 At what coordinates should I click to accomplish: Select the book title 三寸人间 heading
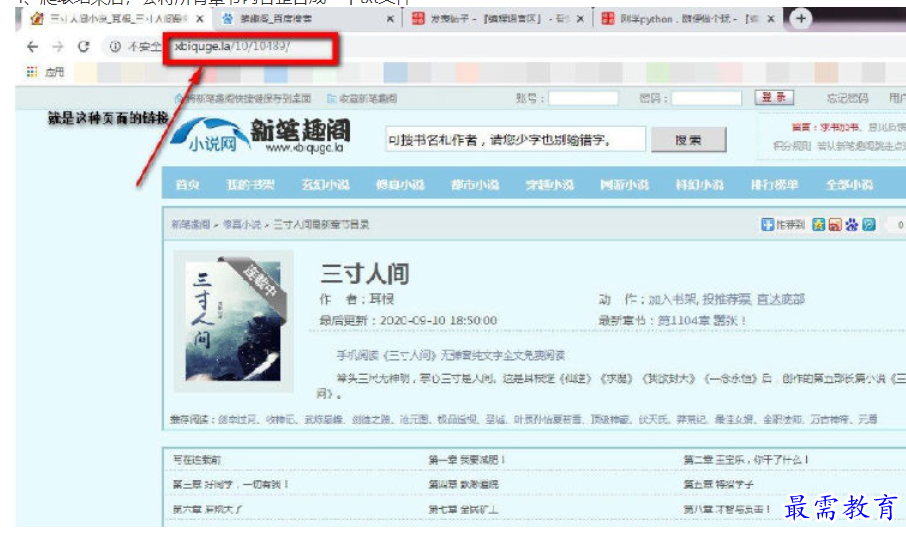click(365, 273)
